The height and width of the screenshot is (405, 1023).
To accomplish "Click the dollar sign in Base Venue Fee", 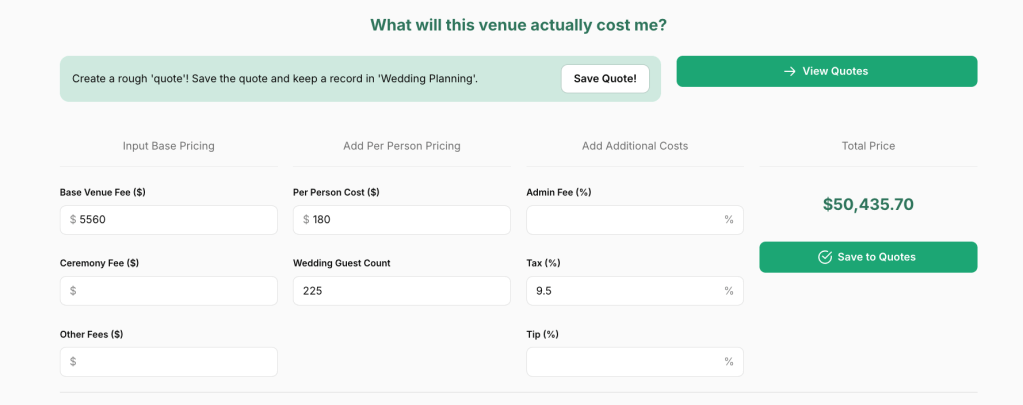I will (73, 220).
